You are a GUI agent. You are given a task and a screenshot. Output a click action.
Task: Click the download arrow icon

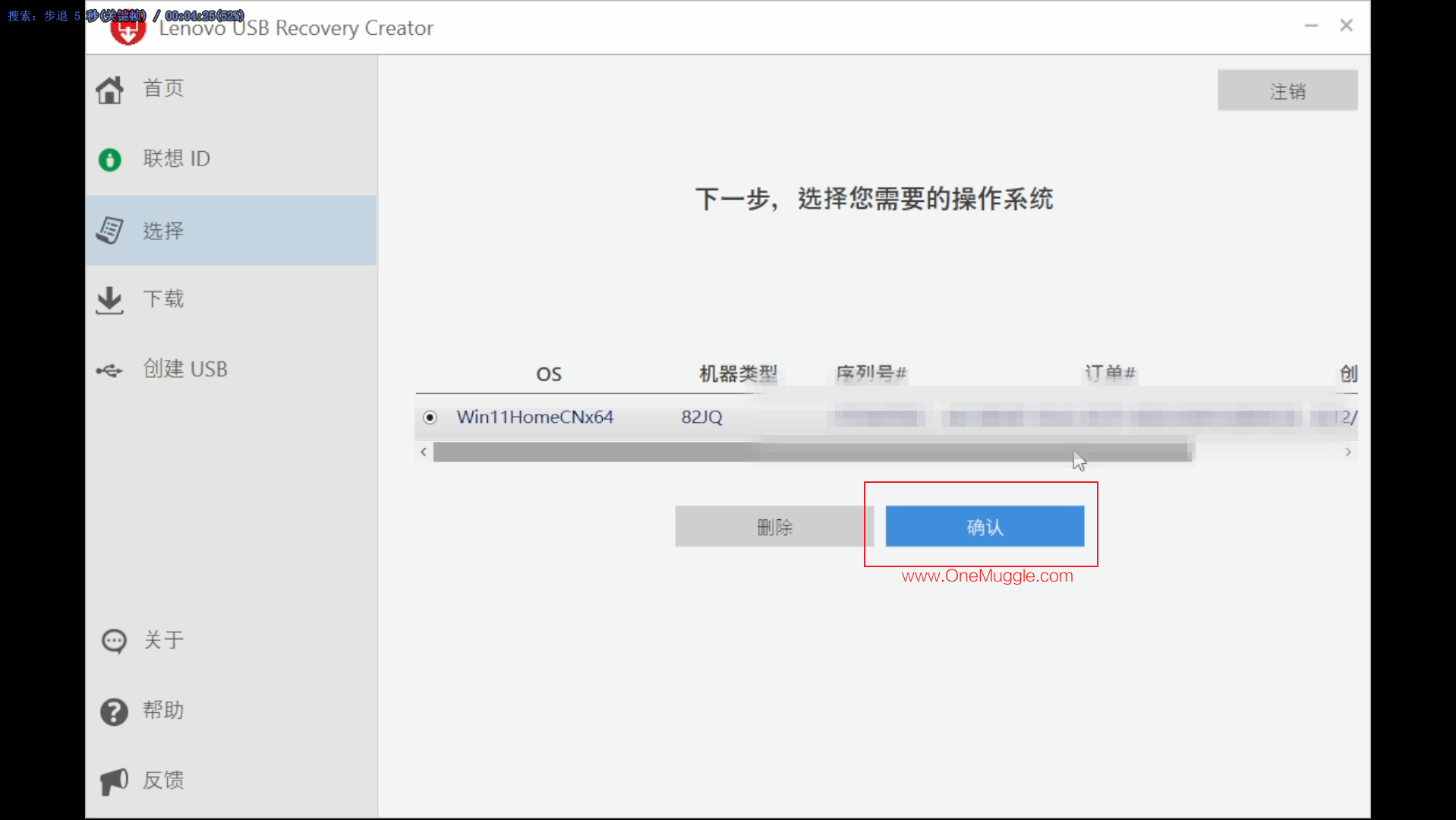[x=109, y=300]
